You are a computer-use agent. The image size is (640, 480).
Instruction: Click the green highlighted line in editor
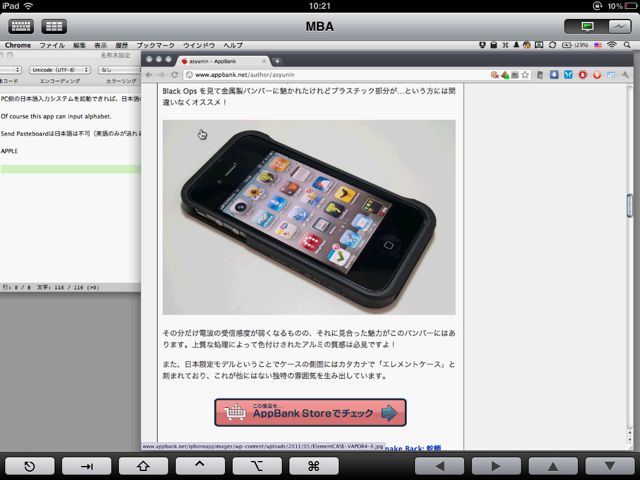pyautogui.click(x=70, y=169)
